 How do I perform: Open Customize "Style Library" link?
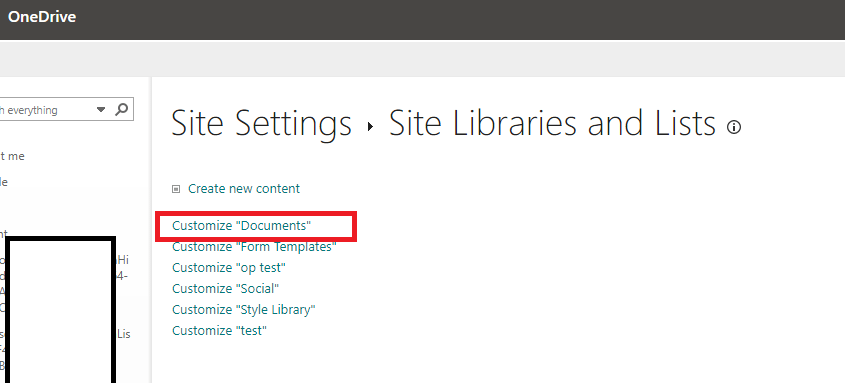click(244, 310)
